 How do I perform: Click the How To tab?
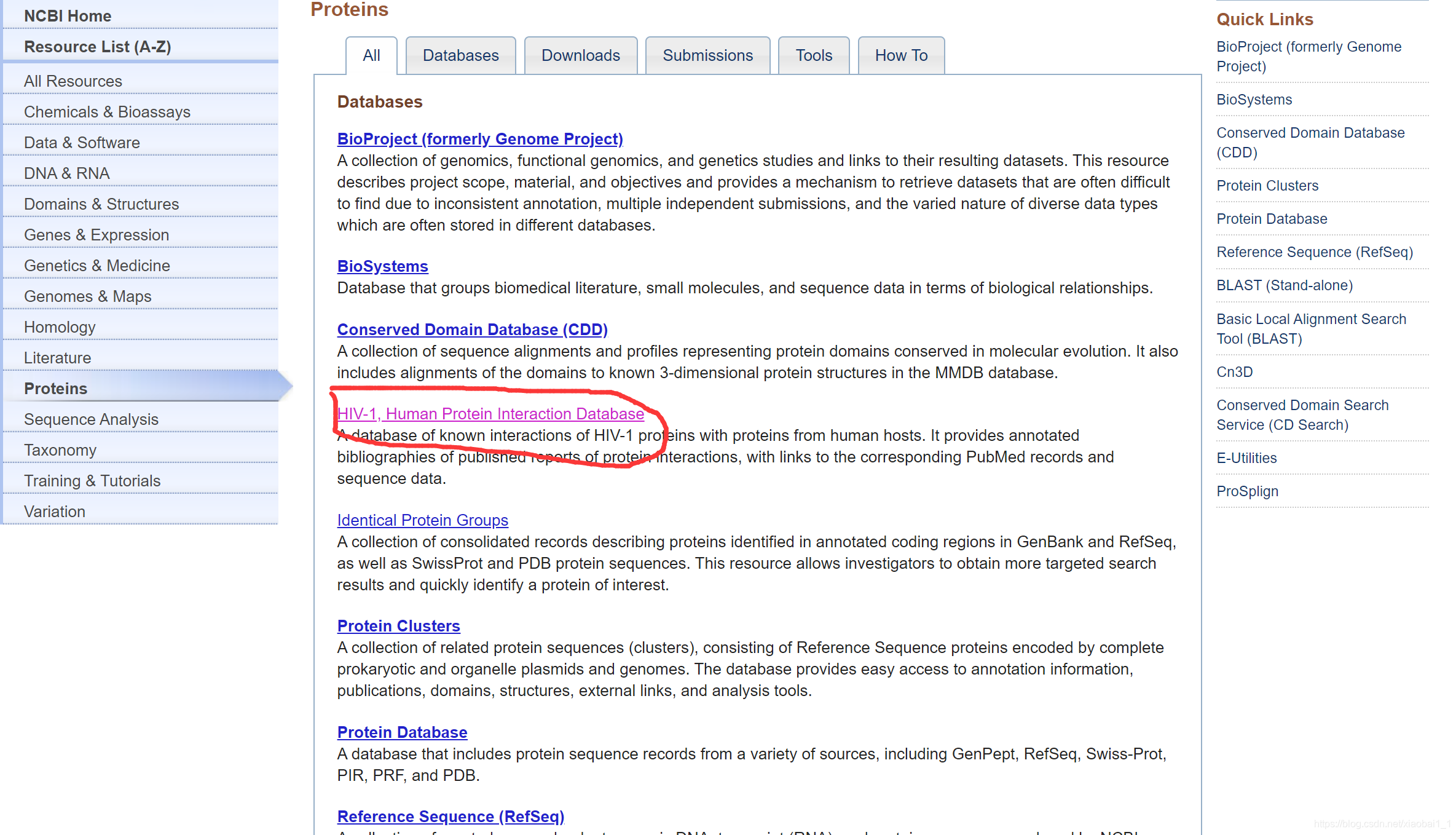(901, 55)
